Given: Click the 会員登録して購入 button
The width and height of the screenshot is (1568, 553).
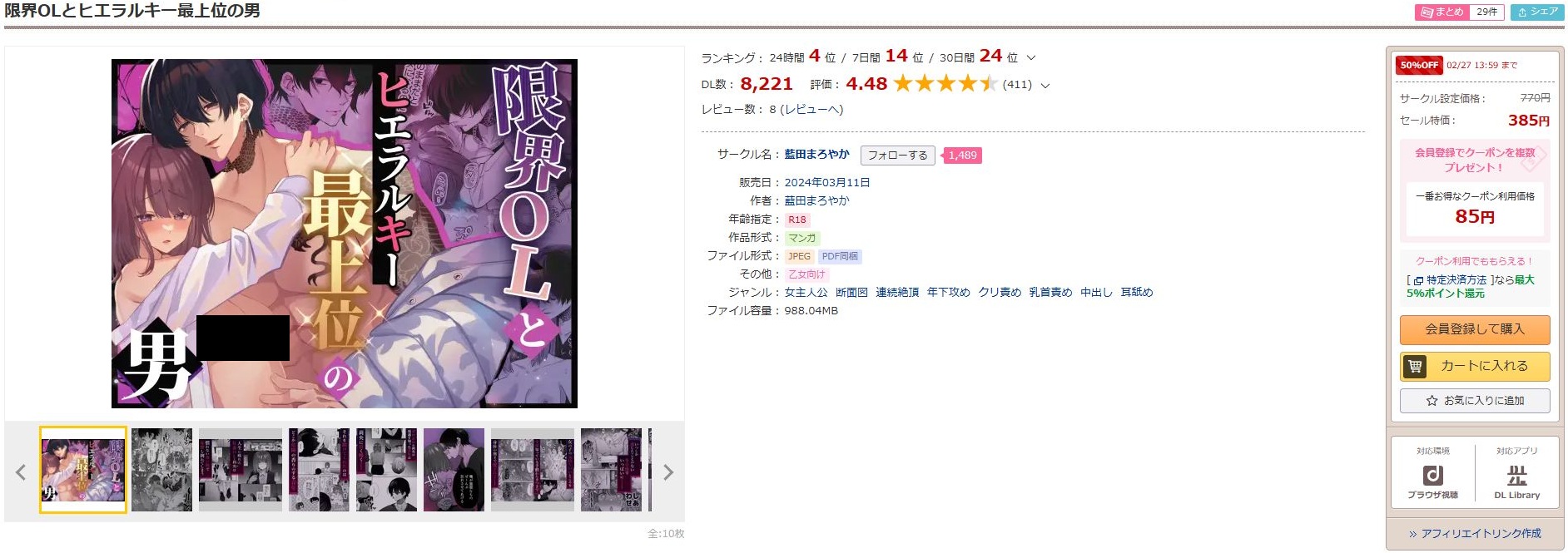Looking at the screenshot, I should click(1475, 329).
